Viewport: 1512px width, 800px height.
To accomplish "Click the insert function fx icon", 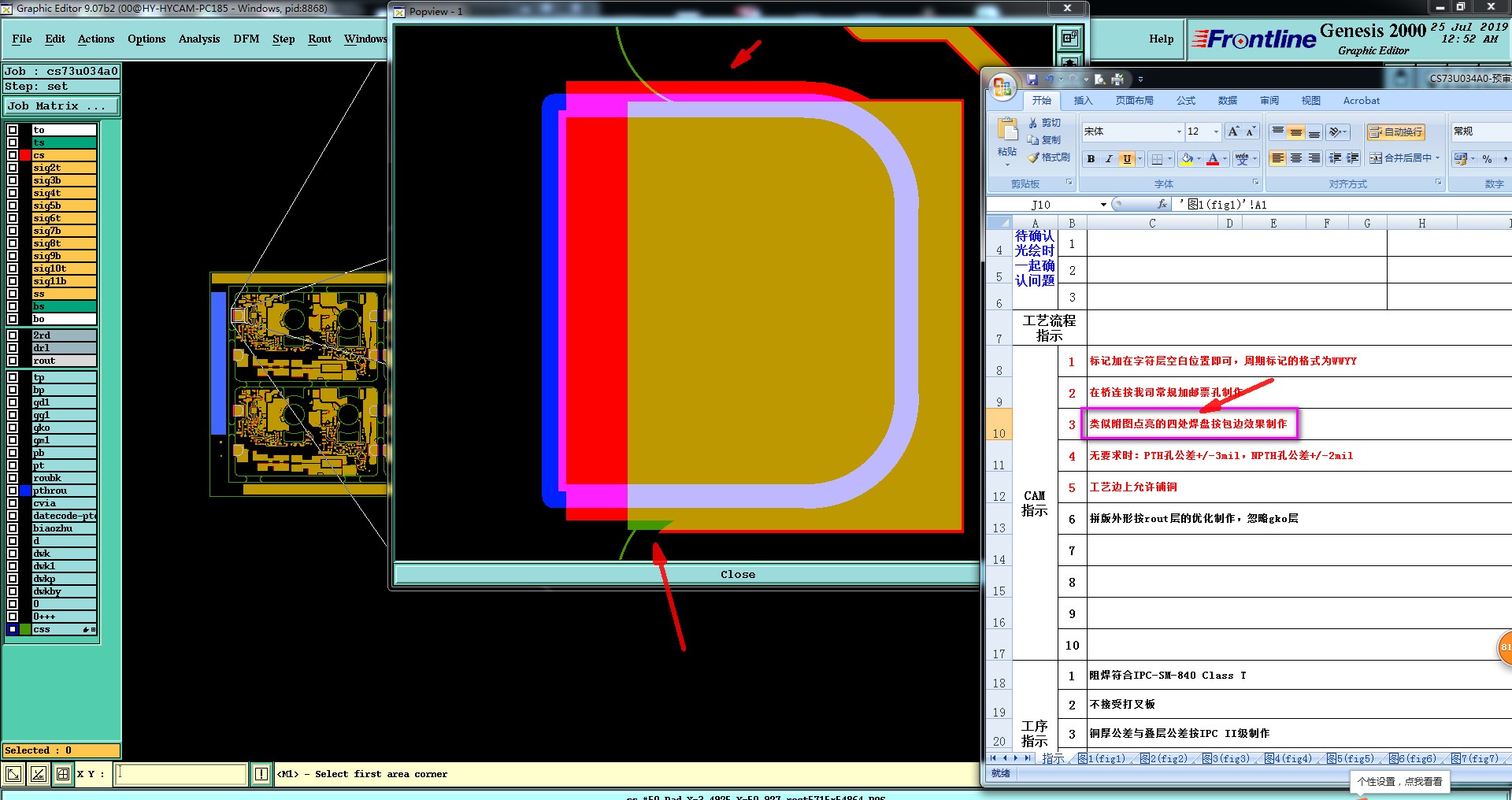I will pyautogui.click(x=1162, y=205).
